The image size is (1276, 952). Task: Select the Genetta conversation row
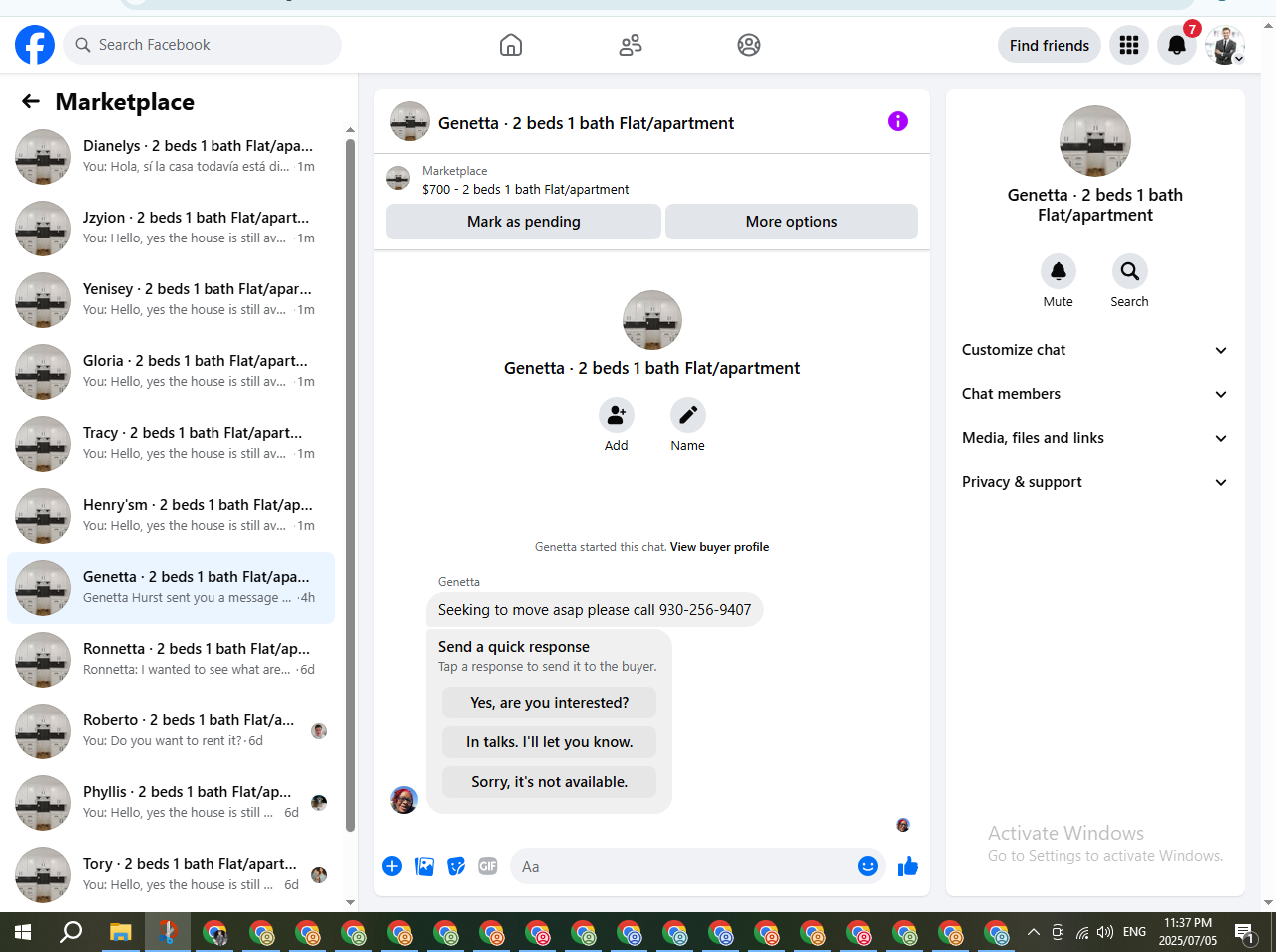pyautogui.click(x=171, y=588)
